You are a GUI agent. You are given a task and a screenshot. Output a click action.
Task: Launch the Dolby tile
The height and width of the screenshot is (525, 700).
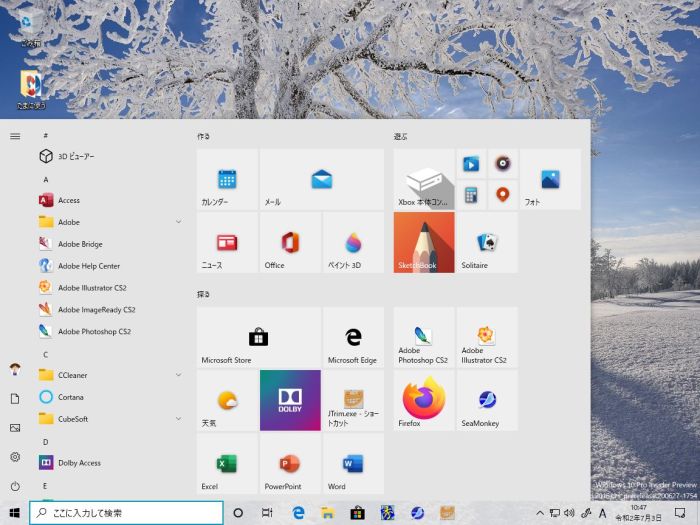click(290, 400)
